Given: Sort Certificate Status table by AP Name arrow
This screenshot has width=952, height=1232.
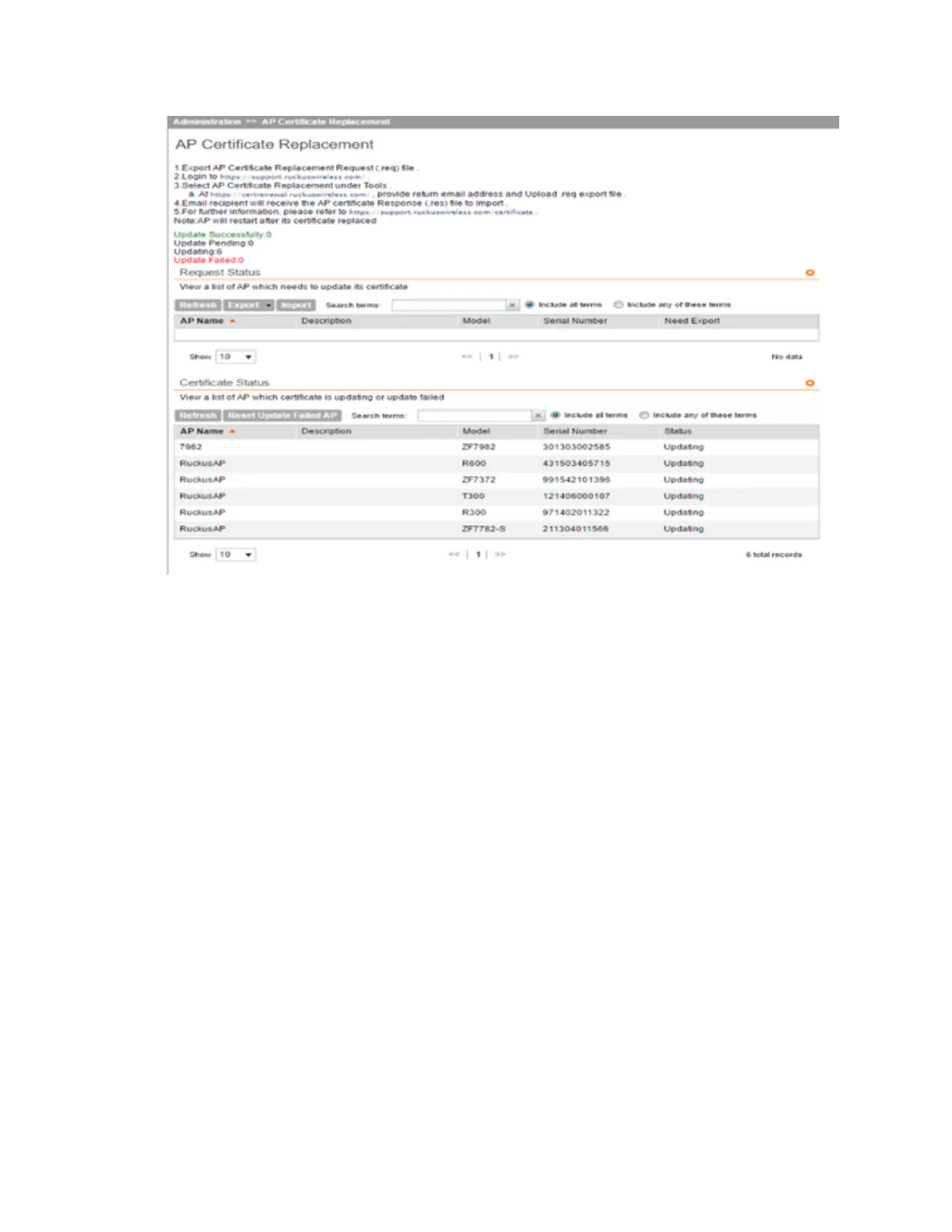Looking at the screenshot, I should click(x=232, y=432).
